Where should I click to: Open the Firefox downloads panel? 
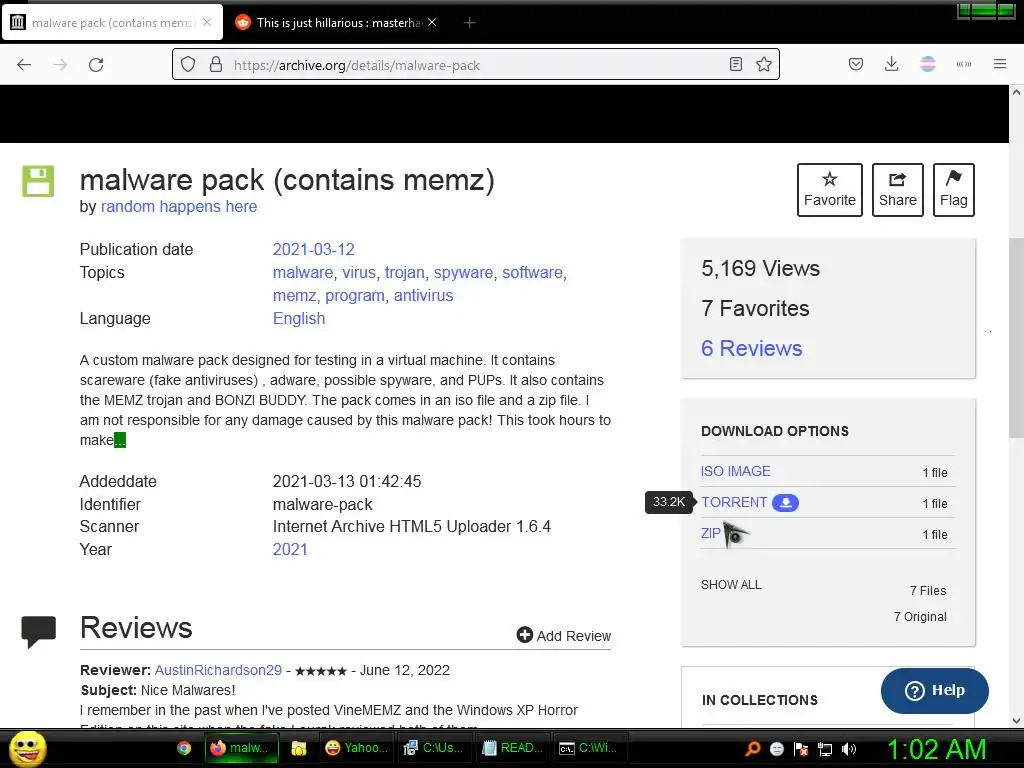(891, 64)
